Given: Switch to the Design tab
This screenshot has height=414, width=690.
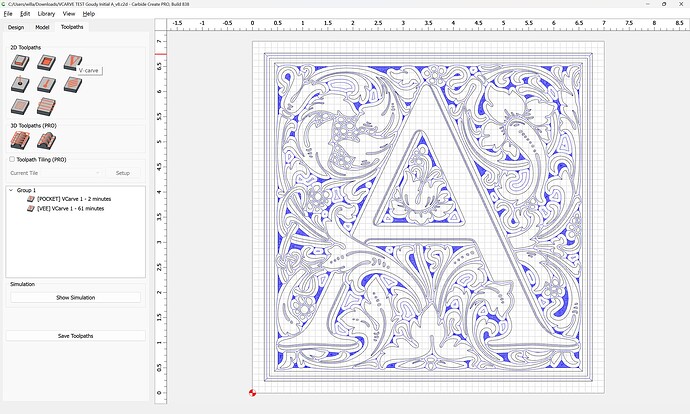Looking at the screenshot, I should (x=16, y=27).
